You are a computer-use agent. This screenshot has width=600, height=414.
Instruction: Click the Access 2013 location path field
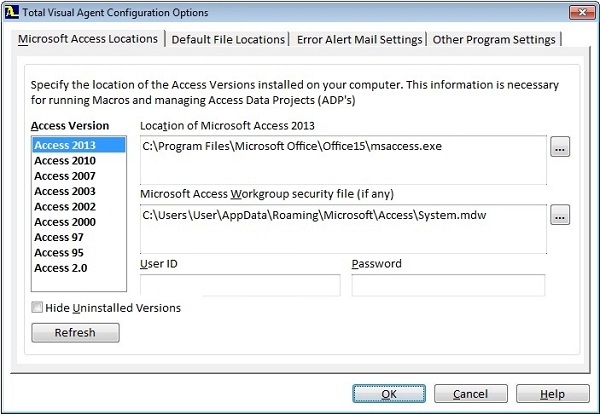[x=343, y=160]
